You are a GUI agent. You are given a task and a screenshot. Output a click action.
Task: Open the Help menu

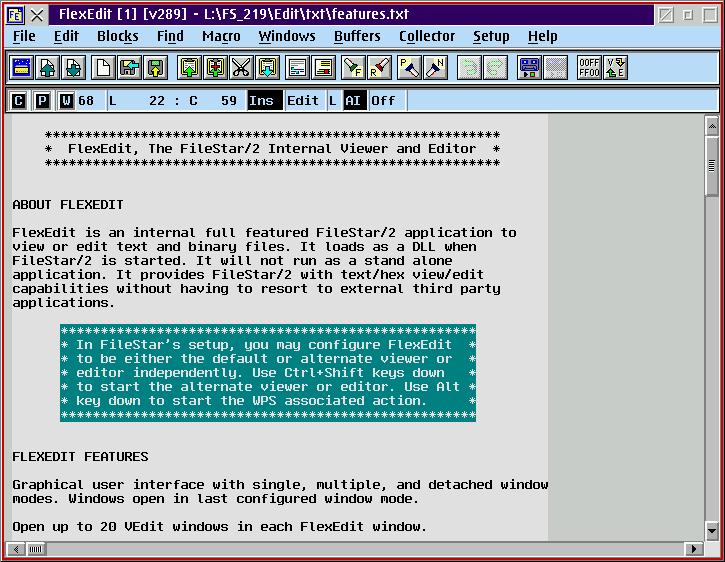(x=542, y=36)
